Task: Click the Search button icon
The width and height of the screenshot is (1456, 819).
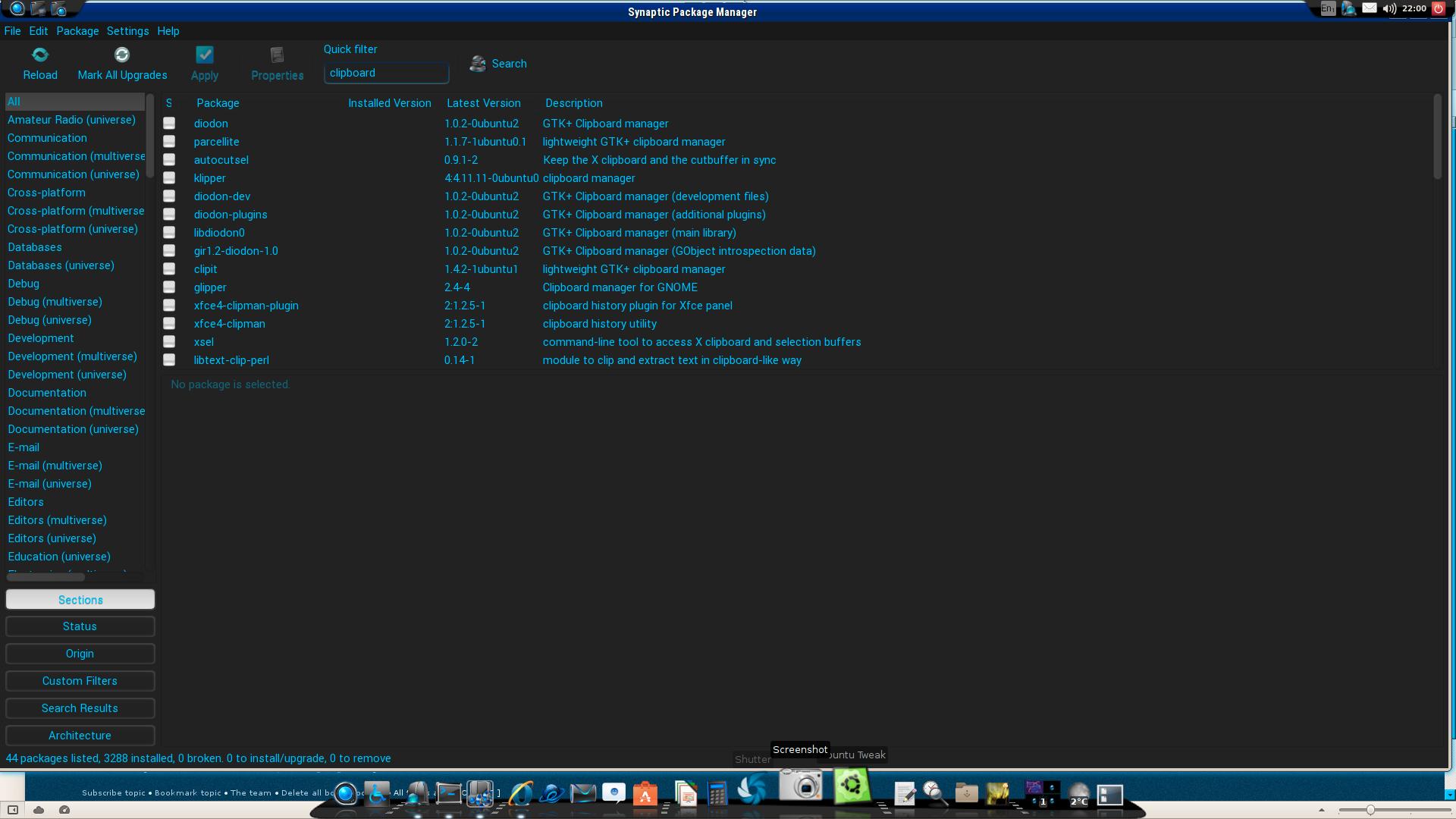Action: tap(478, 62)
